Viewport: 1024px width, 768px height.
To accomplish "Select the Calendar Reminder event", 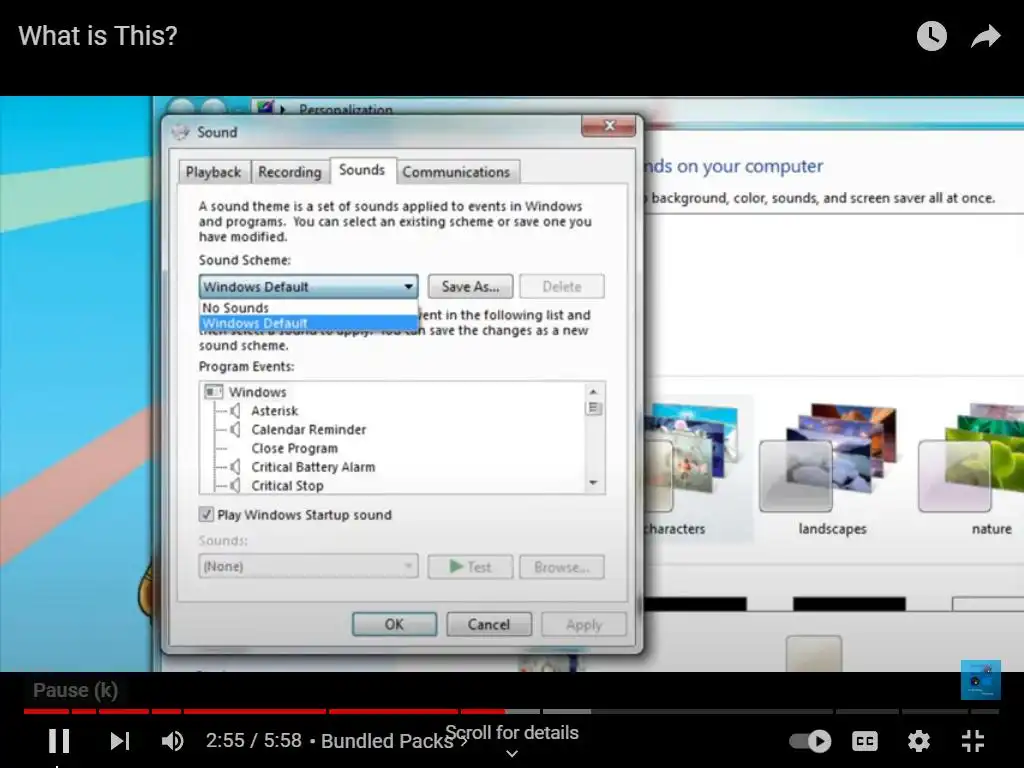I will pos(309,430).
